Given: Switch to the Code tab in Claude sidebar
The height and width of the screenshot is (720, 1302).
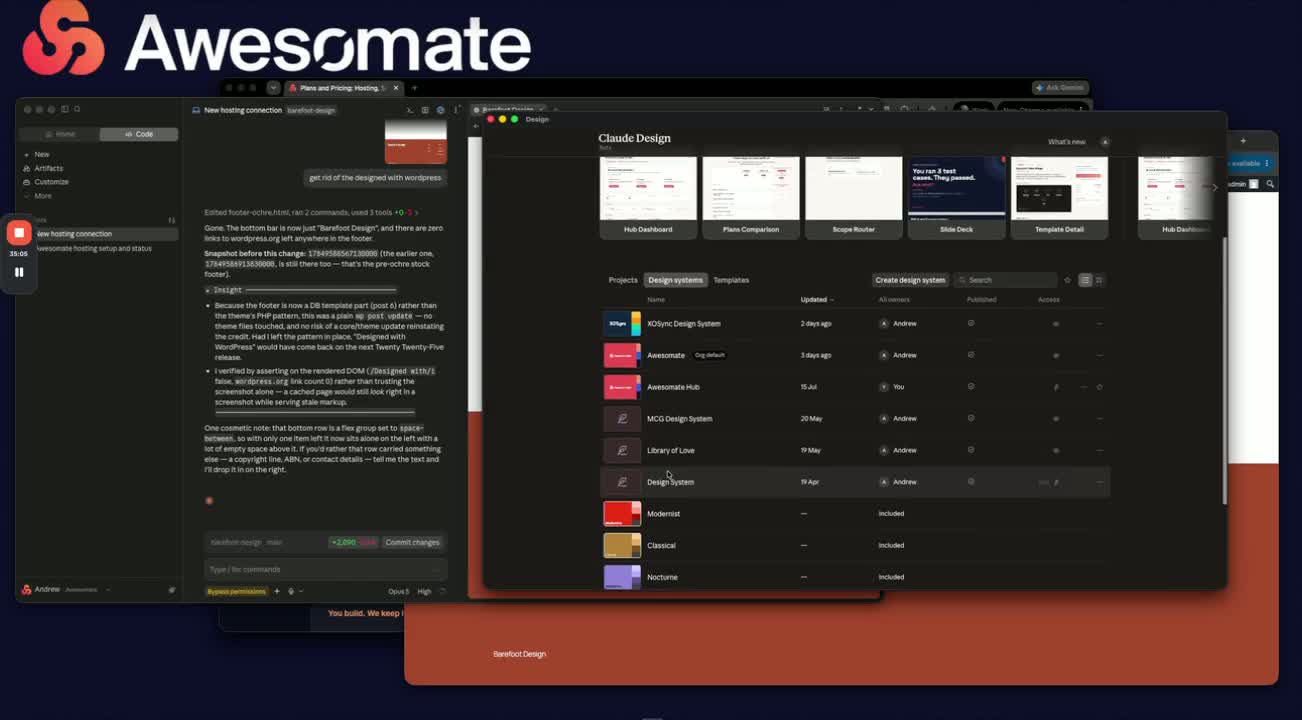Looking at the screenshot, I should pos(139,134).
